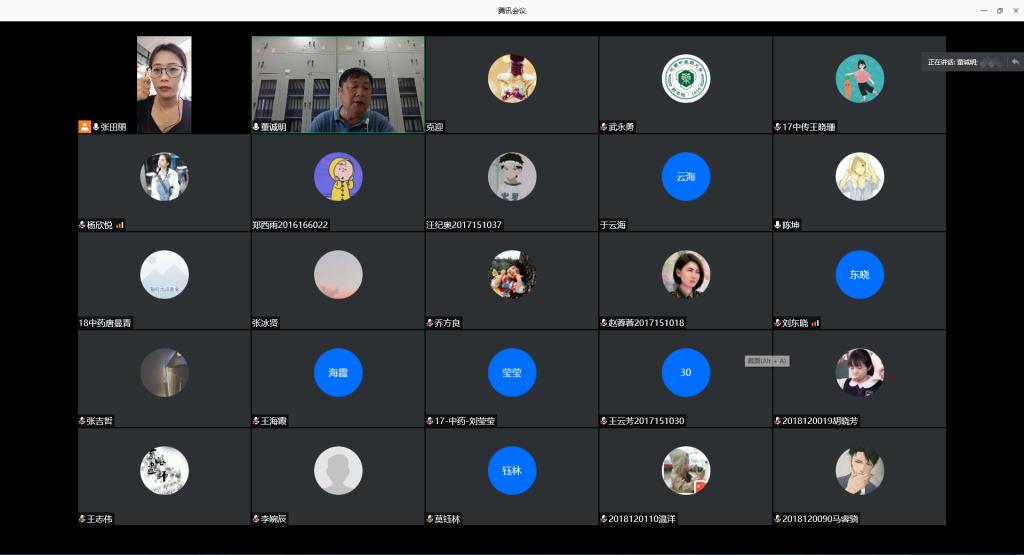Image resolution: width=1024 pixels, height=555 pixels.
Task: Click the 郑西雨2016166022 cartoon avatar
Action: pyautogui.click(x=338, y=177)
